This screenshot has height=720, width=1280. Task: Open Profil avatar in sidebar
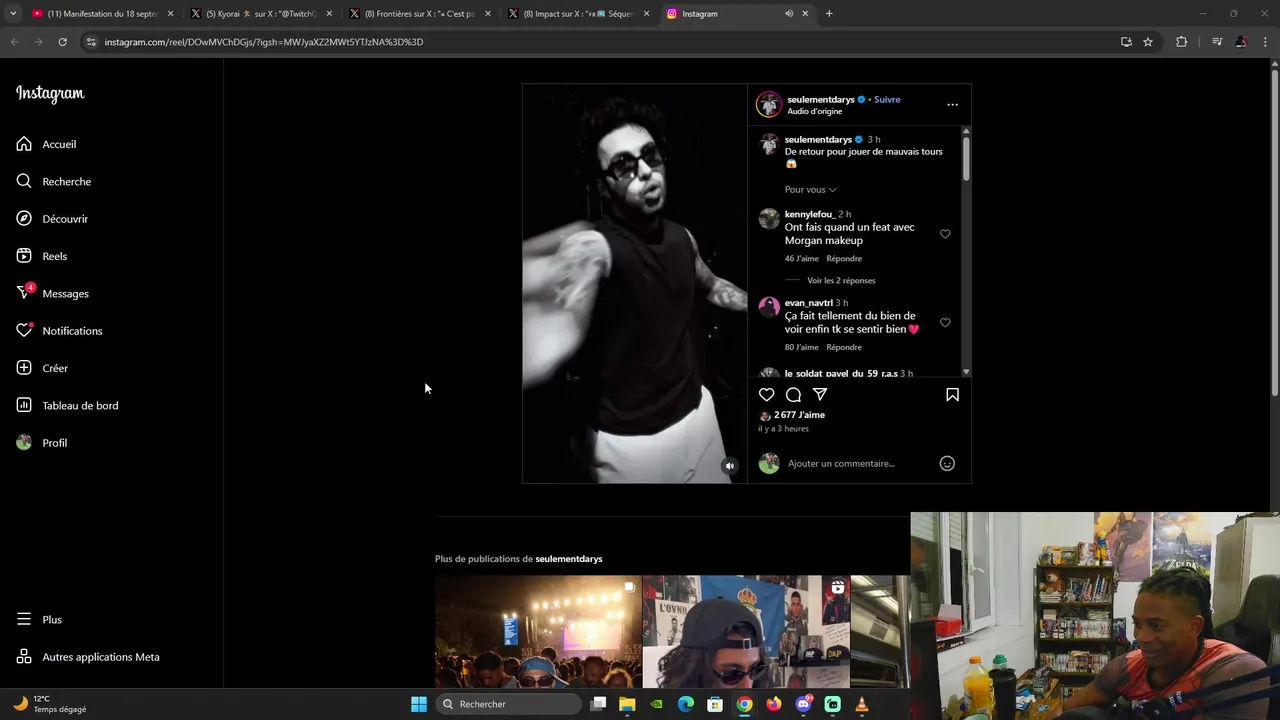point(24,443)
